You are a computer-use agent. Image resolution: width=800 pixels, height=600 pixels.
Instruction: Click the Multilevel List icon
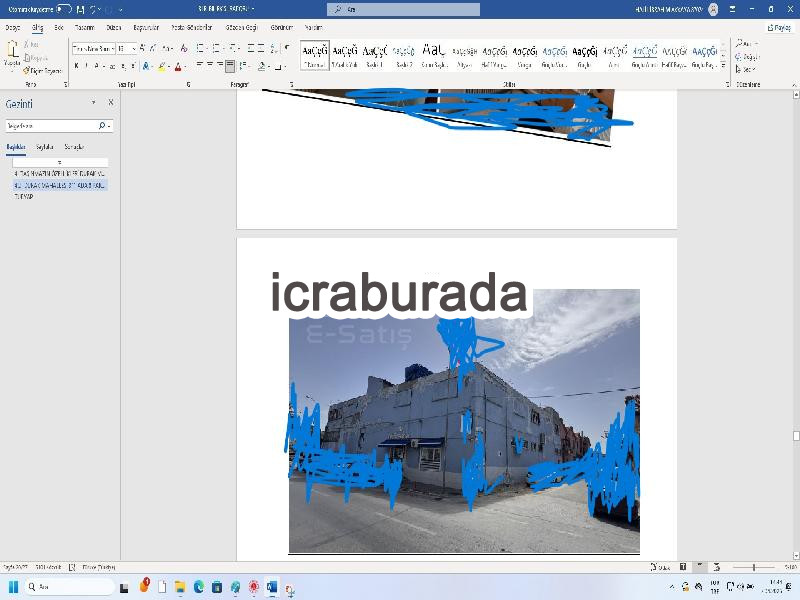pyautogui.click(x=233, y=48)
